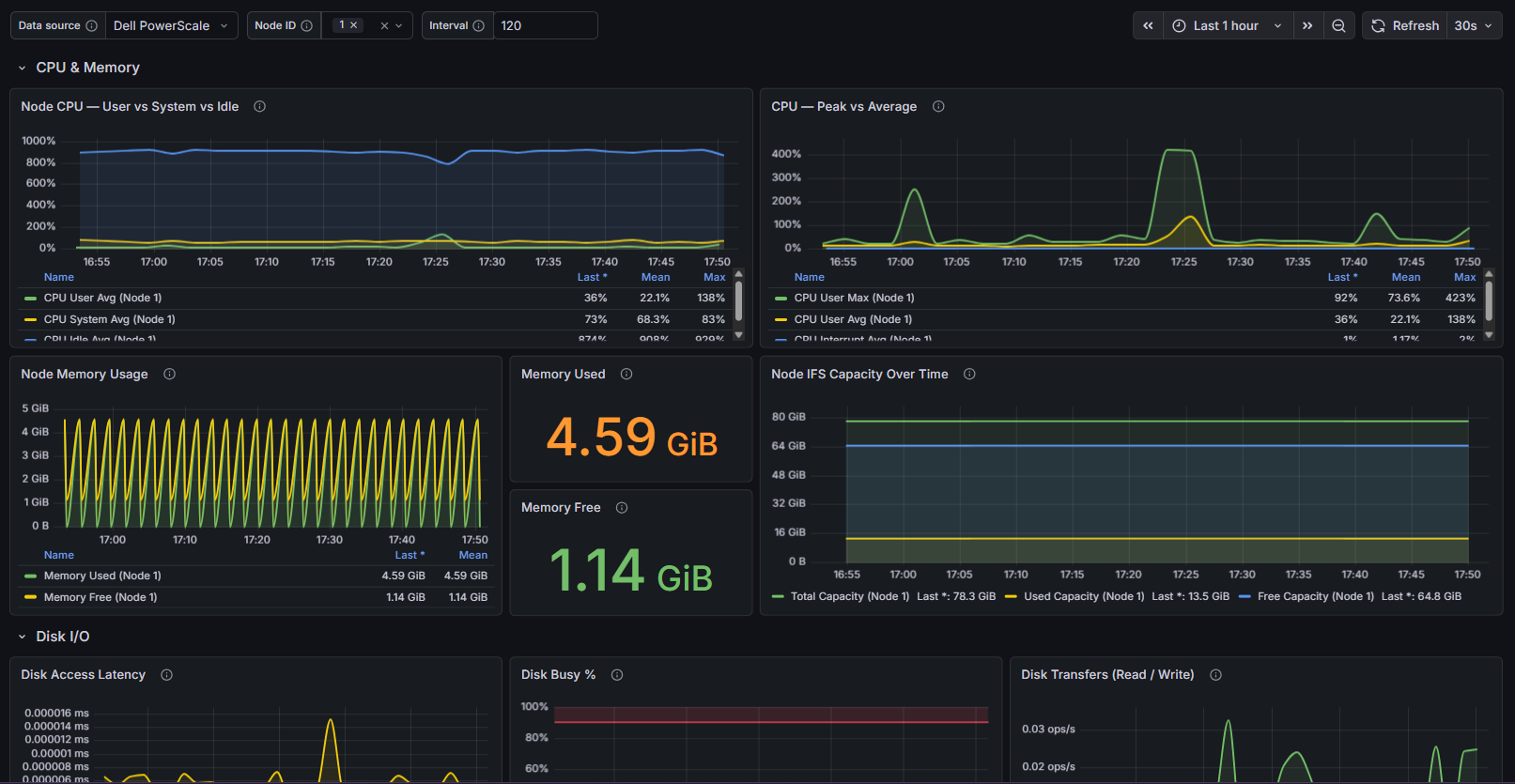Screen dimensions: 1515x784
Task: Sort Node CPU legend by Max column
Action: 714,277
